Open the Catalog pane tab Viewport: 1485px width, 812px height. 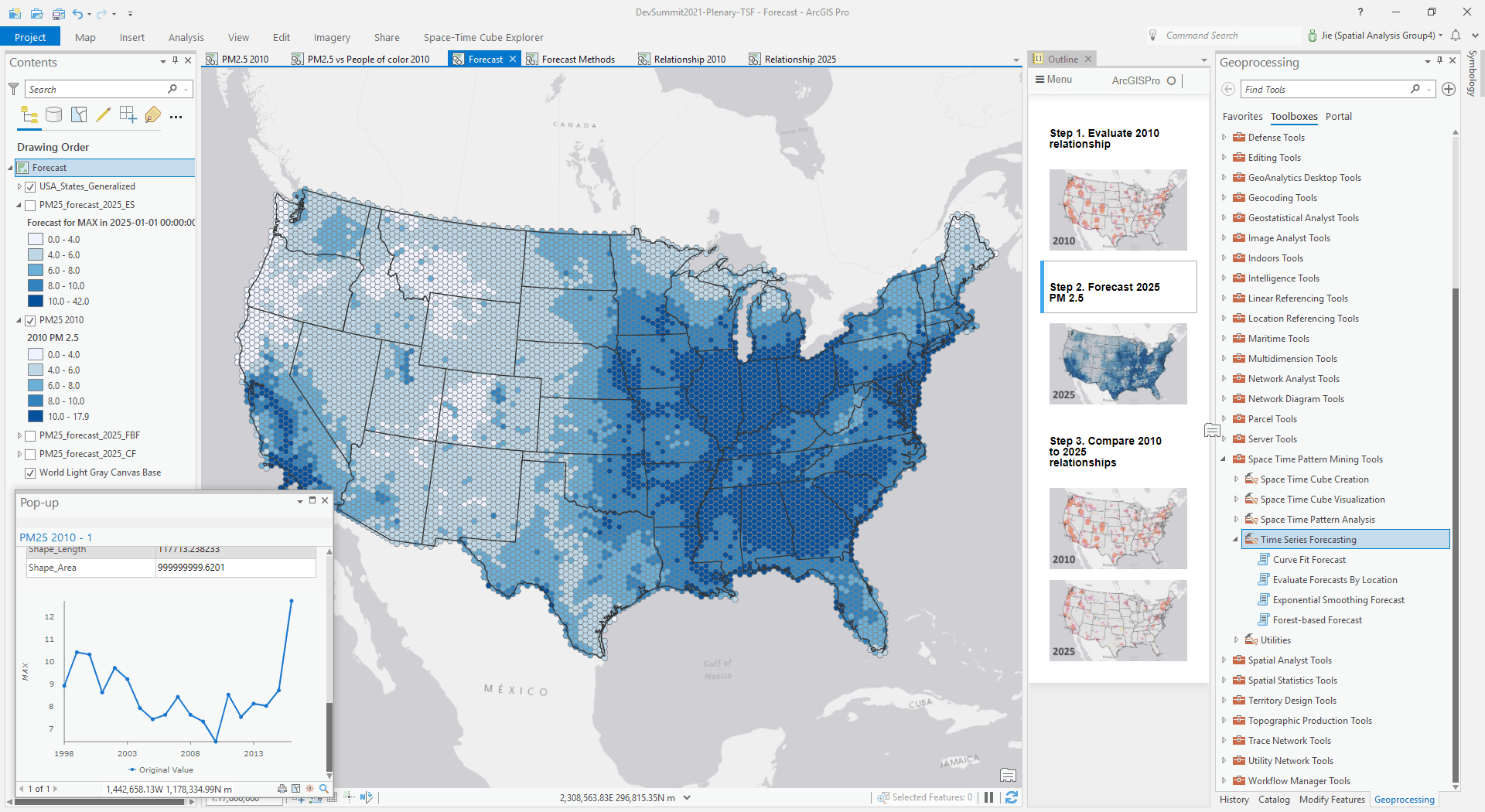[1274, 800]
